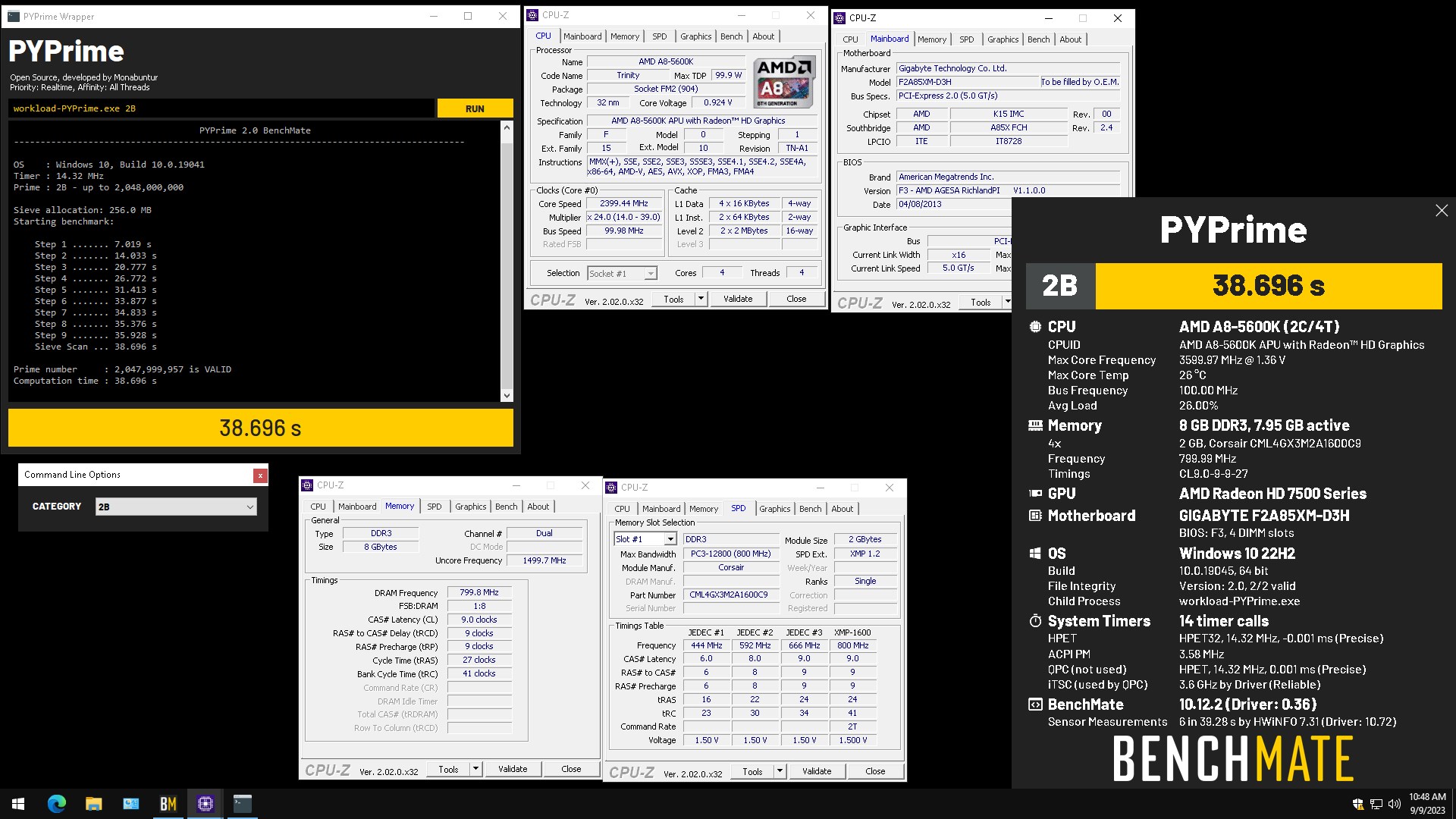Click Validate in CPU-Z Memory window

[513, 769]
